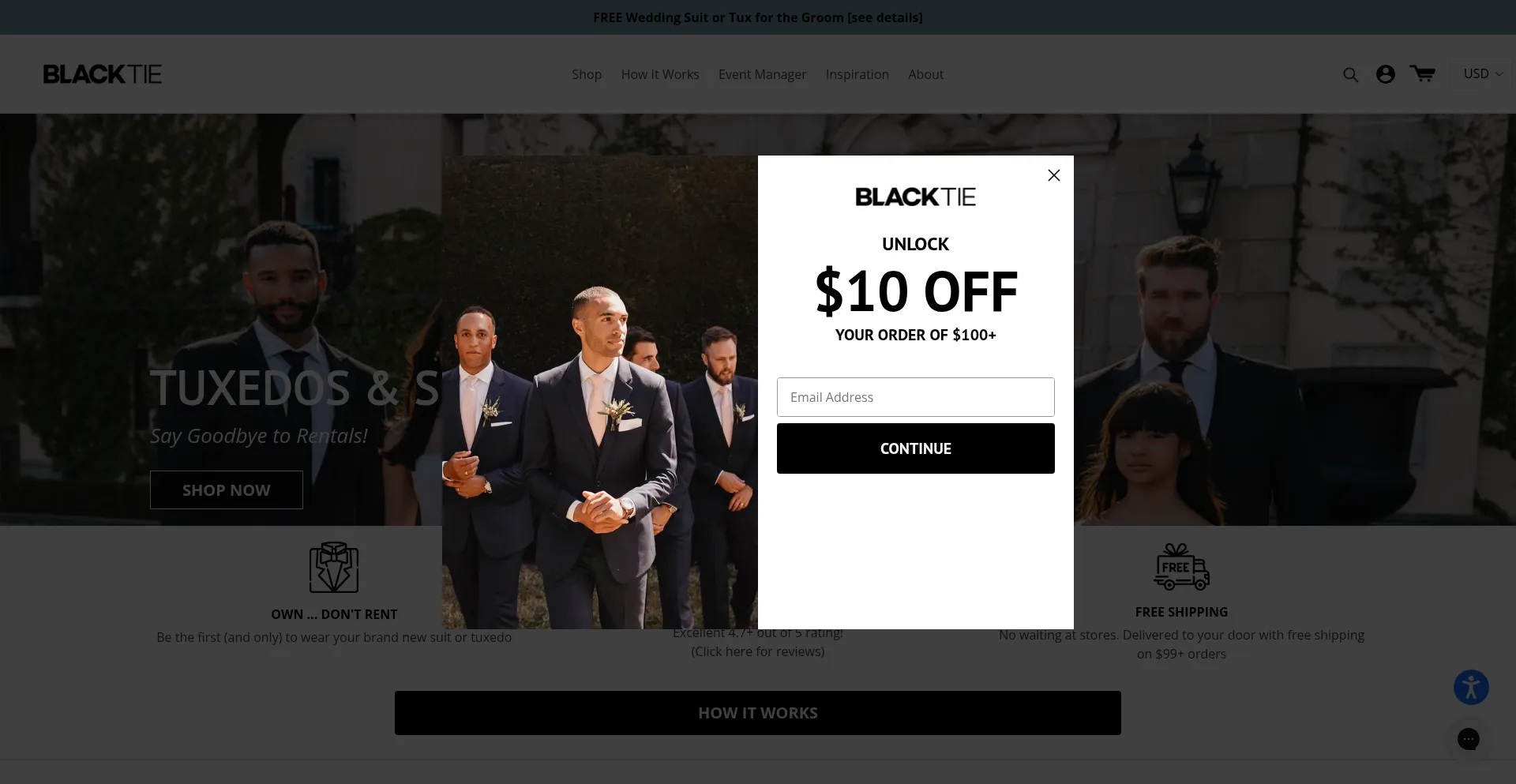Viewport: 1516px width, 784px height.
Task: Open the user account icon
Action: pyautogui.click(x=1385, y=74)
